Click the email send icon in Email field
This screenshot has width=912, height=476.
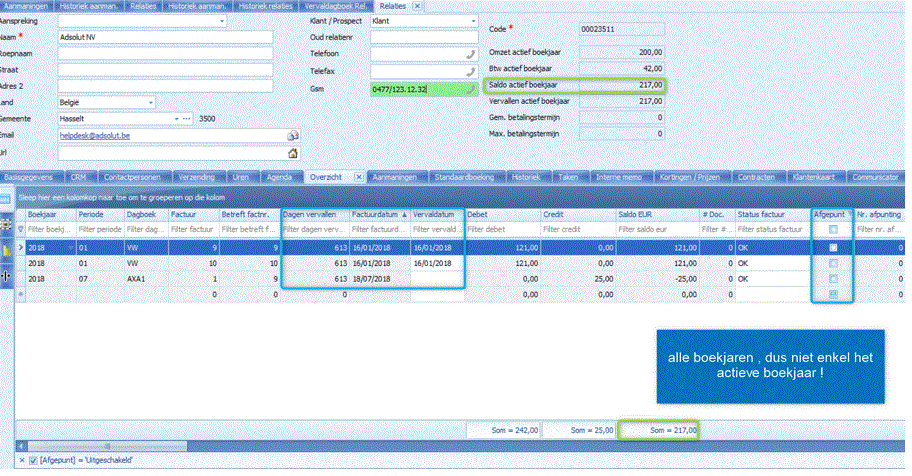[x=293, y=134]
